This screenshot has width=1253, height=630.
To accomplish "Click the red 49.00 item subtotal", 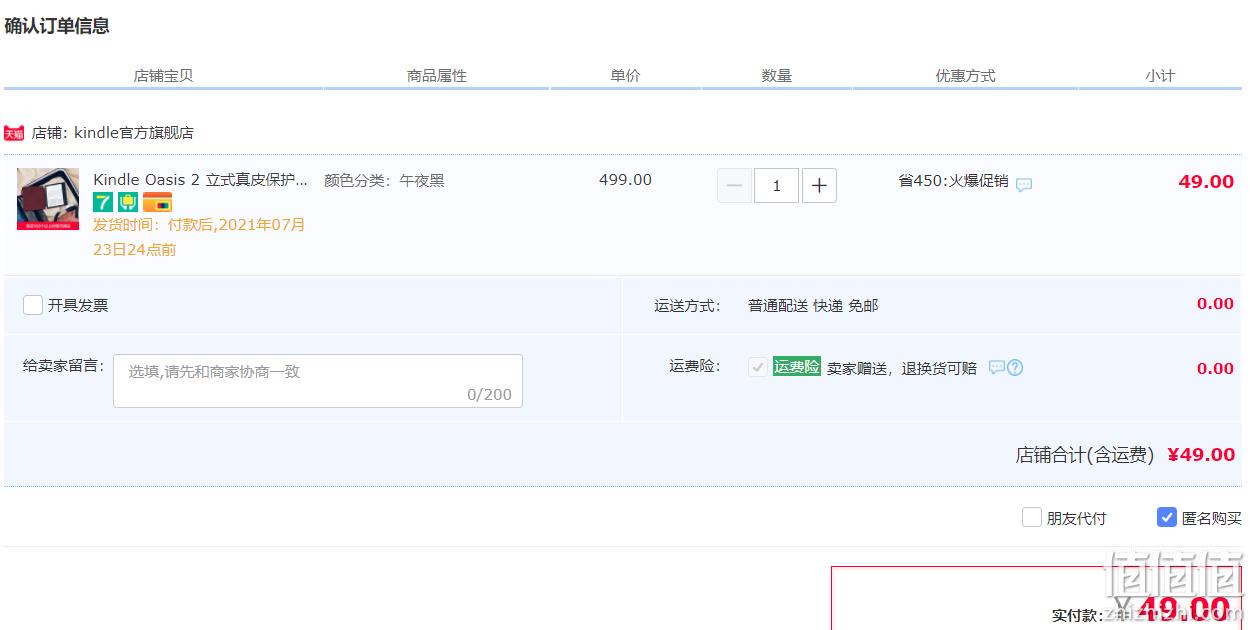I will [1206, 181].
